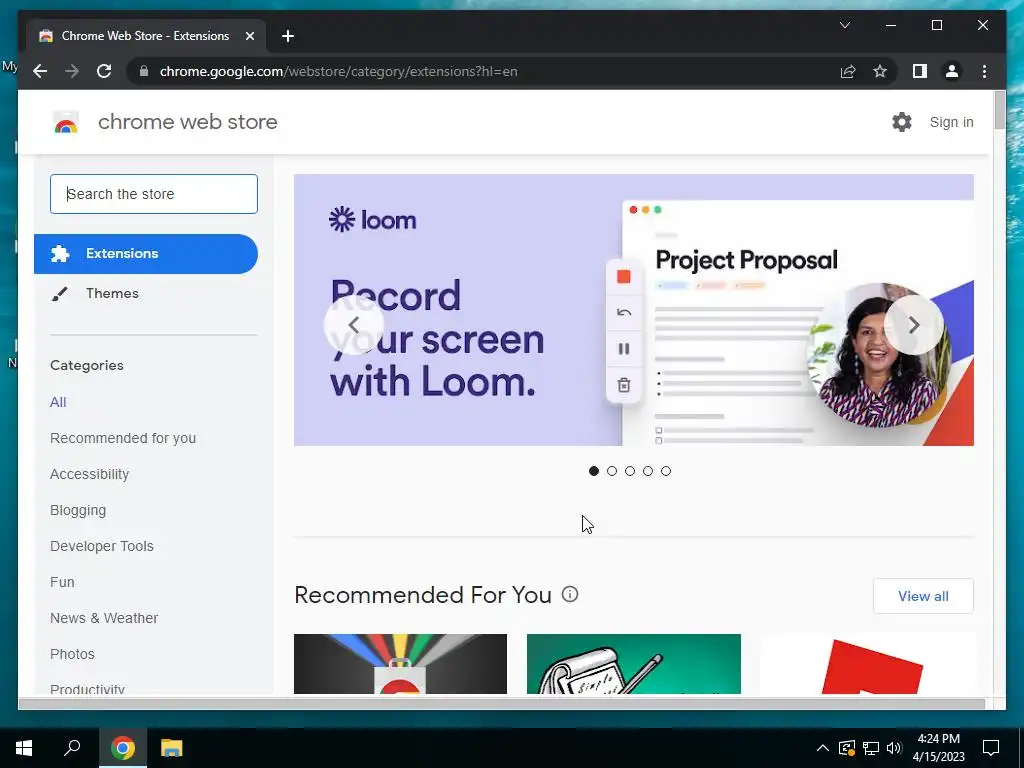Bookmark this tab with the star icon

point(880,71)
